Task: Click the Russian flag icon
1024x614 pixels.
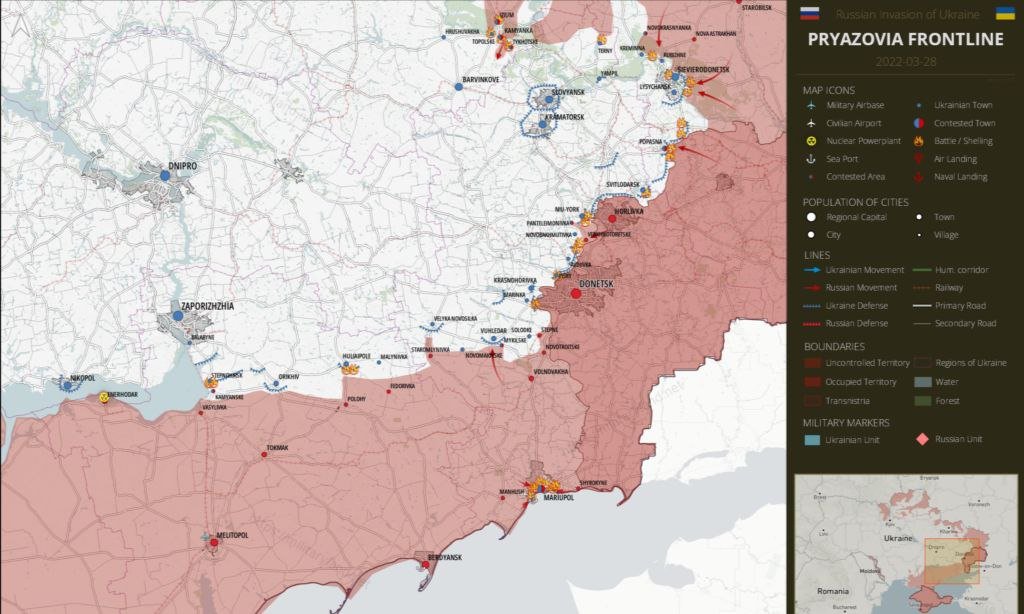Action: [810, 14]
